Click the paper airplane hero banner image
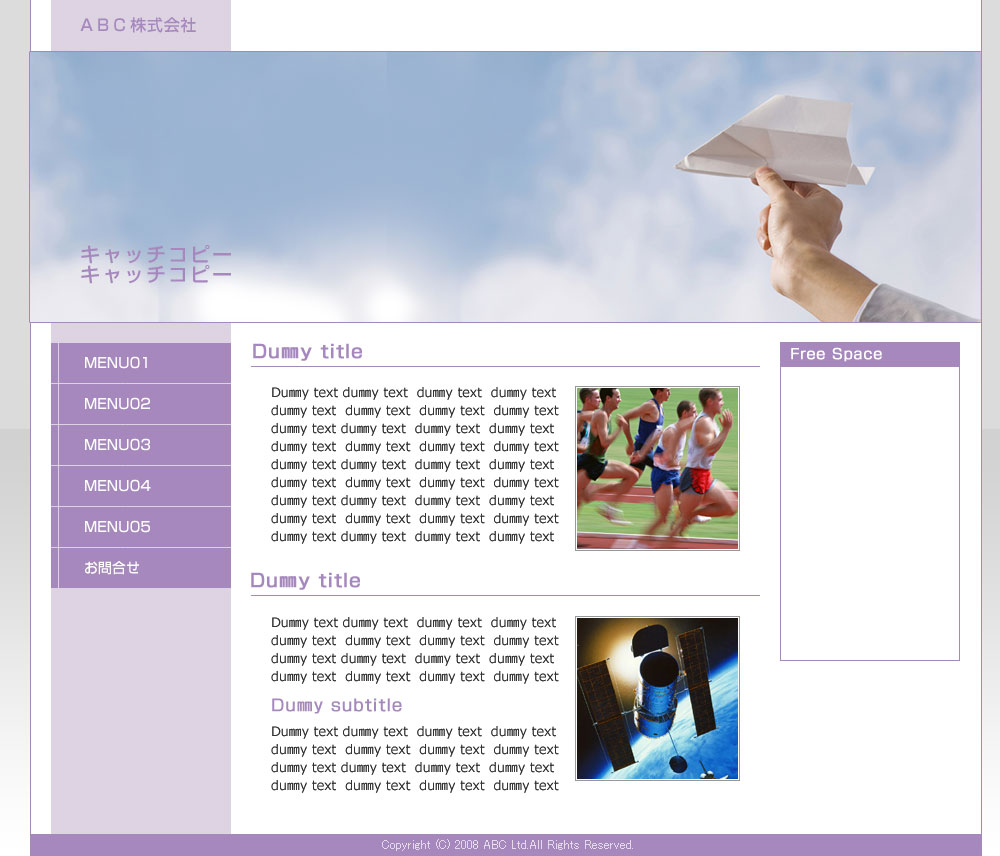The height and width of the screenshot is (856, 1000). pyautogui.click(x=505, y=187)
